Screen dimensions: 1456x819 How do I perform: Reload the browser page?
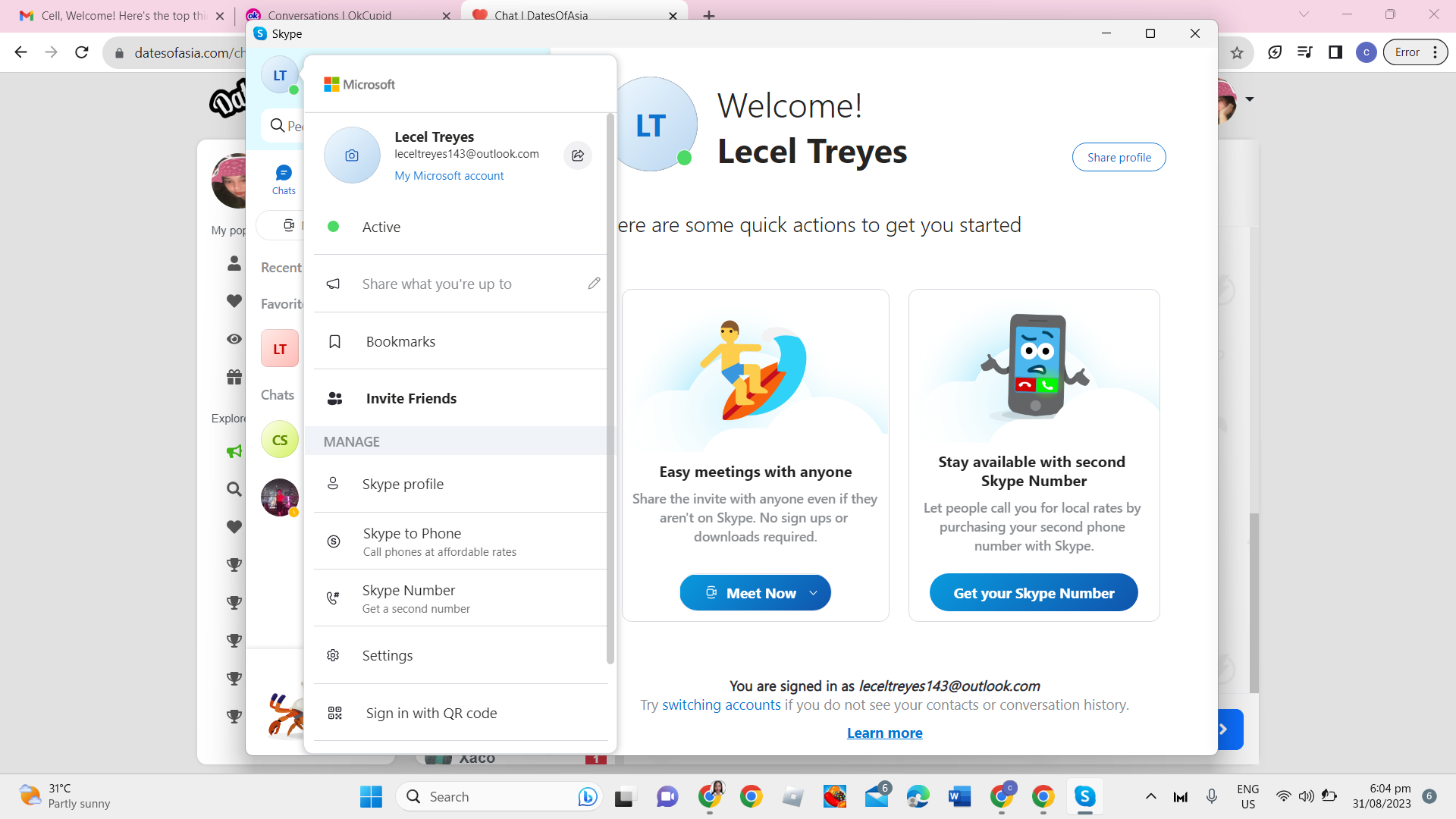point(81,52)
